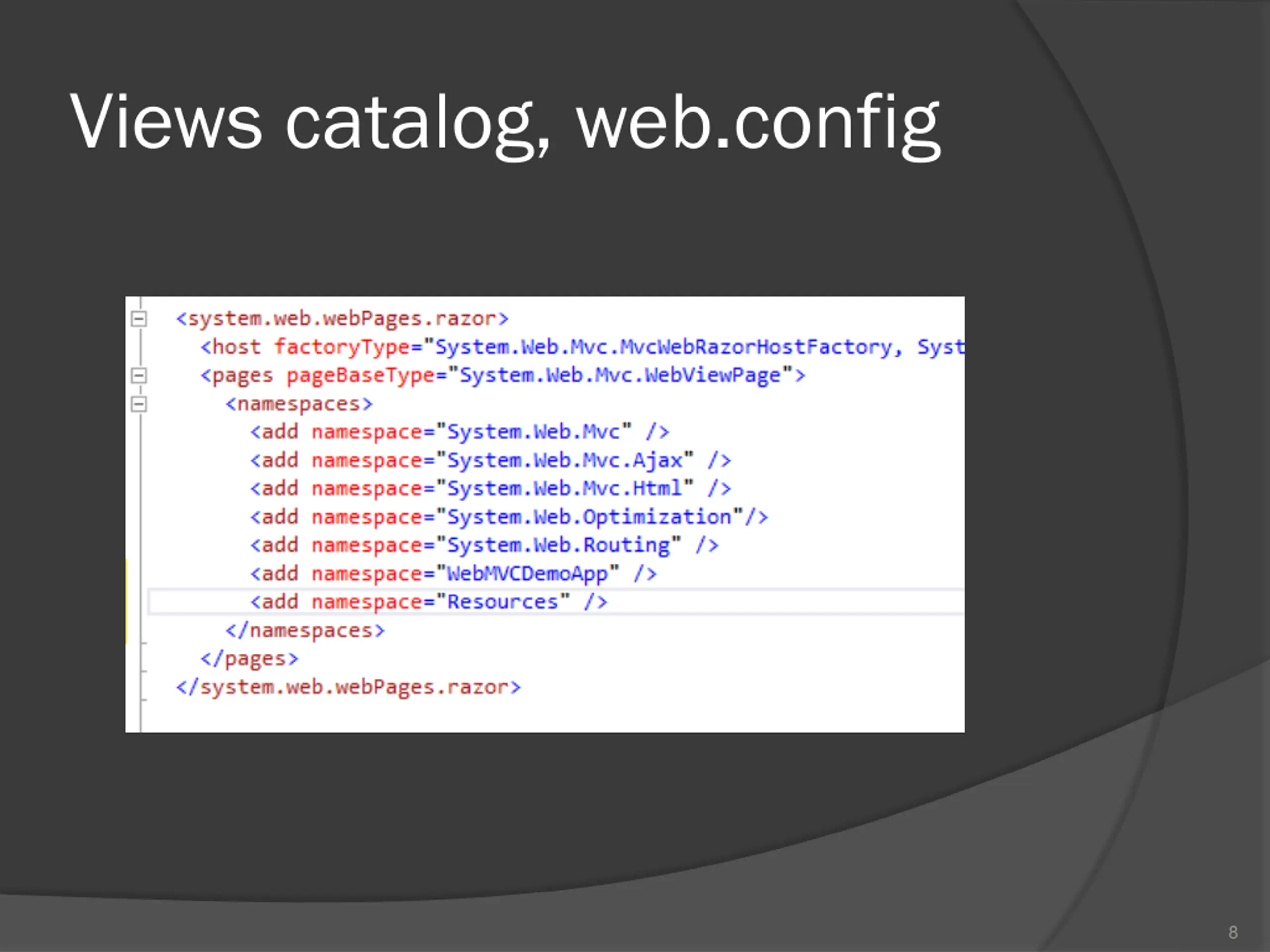Click the pages pageBaseType attribute line
The height and width of the screenshot is (952, 1270).
coord(503,376)
